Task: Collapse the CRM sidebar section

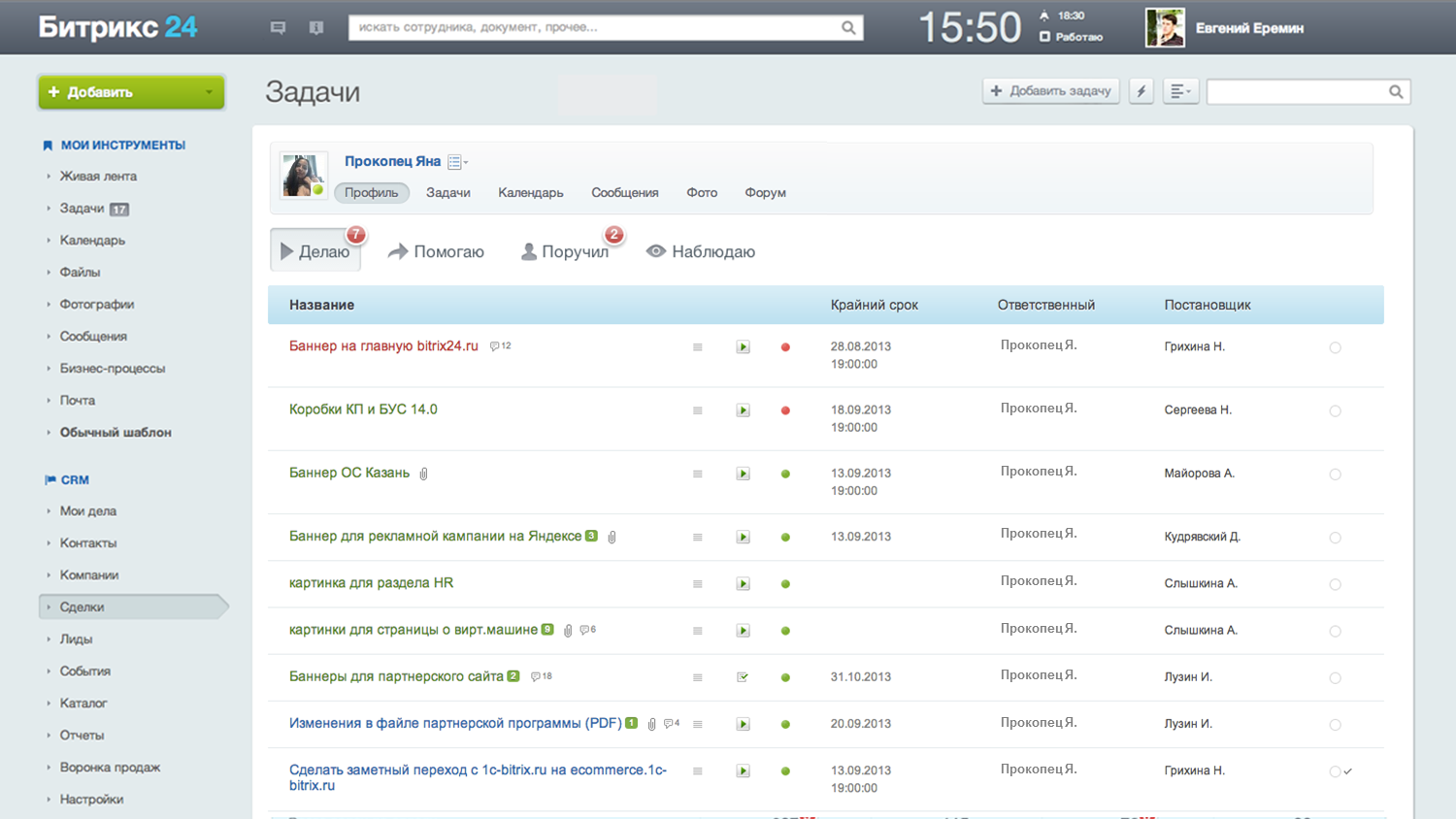Action: (x=67, y=479)
